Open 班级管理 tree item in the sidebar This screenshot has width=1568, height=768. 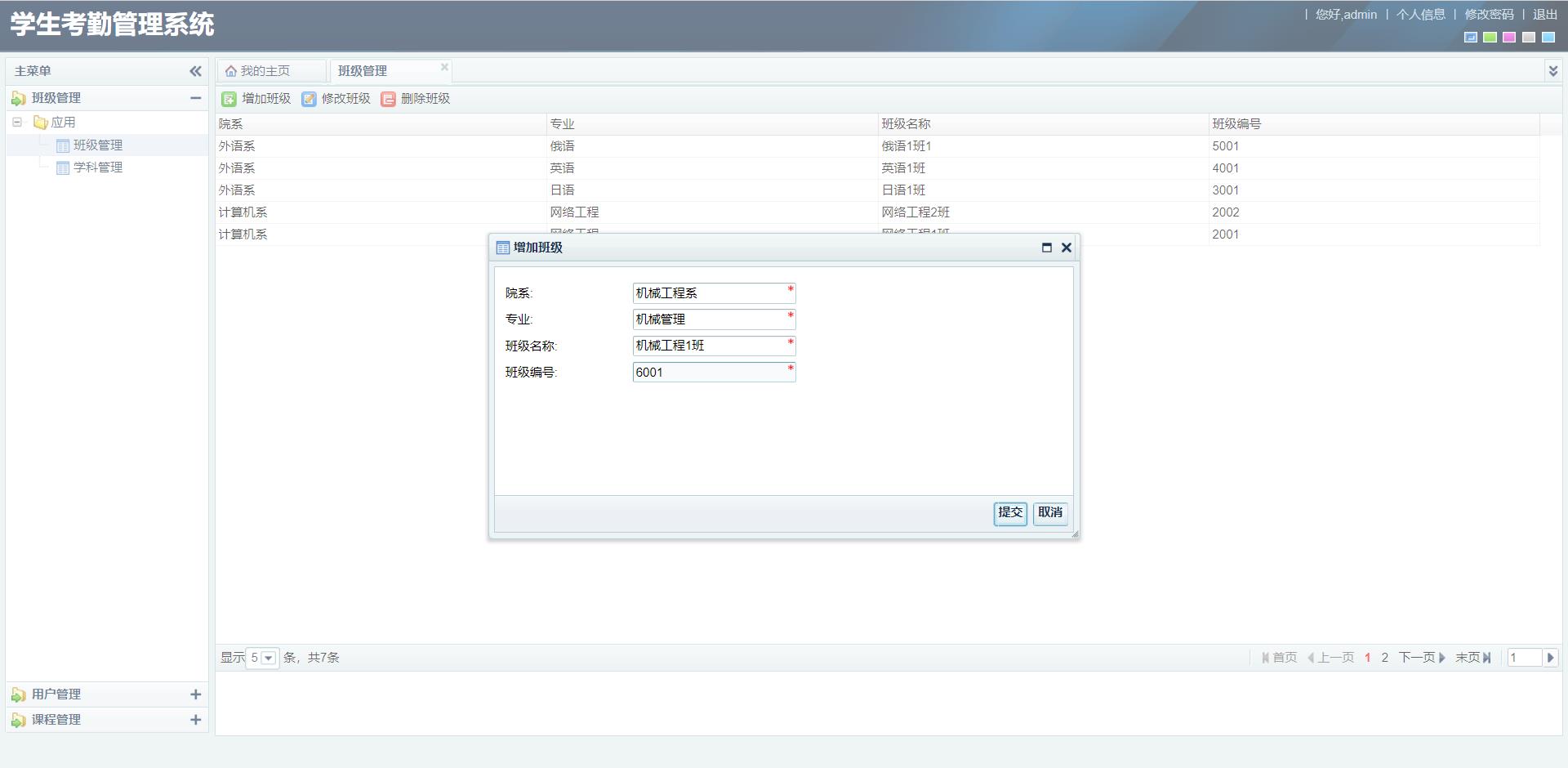(98, 145)
